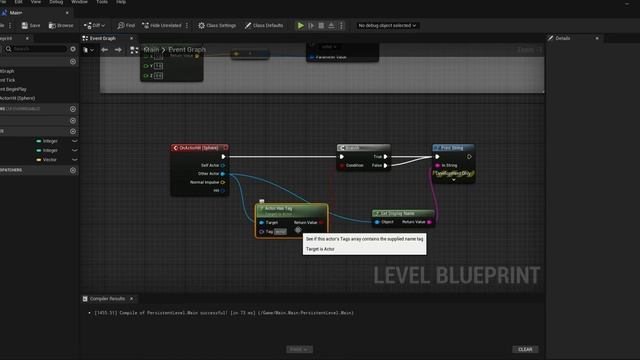Open the graph bookmarks dropdown
The width and height of the screenshot is (640, 360).
tap(88, 50)
